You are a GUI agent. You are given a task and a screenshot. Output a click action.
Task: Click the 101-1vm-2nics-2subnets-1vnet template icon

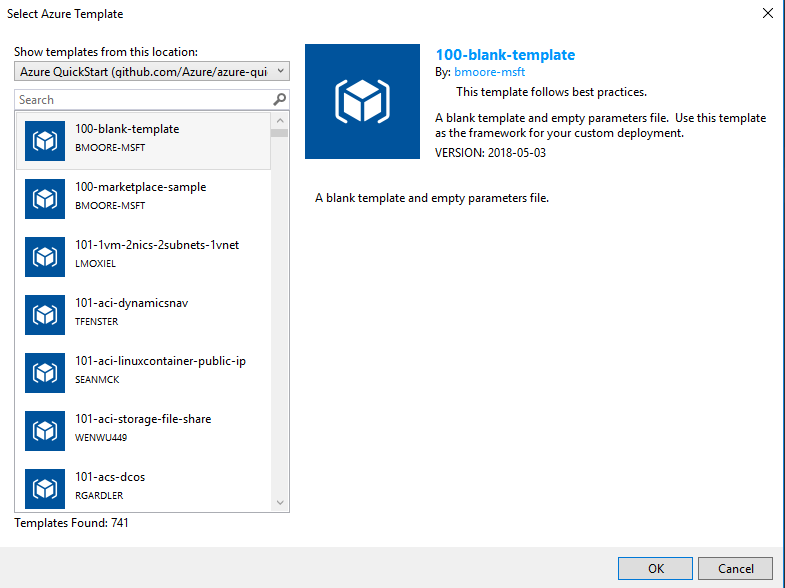pos(45,257)
